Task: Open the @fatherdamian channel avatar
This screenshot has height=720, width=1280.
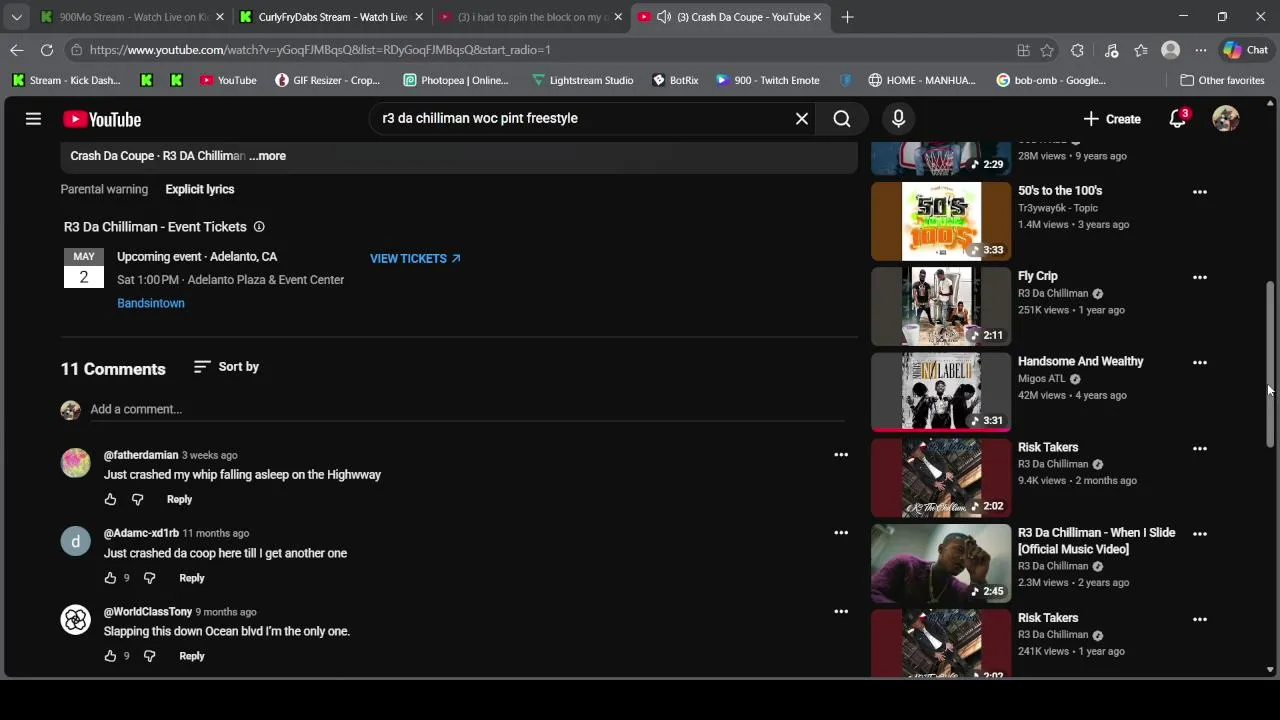Action: point(75,463)
